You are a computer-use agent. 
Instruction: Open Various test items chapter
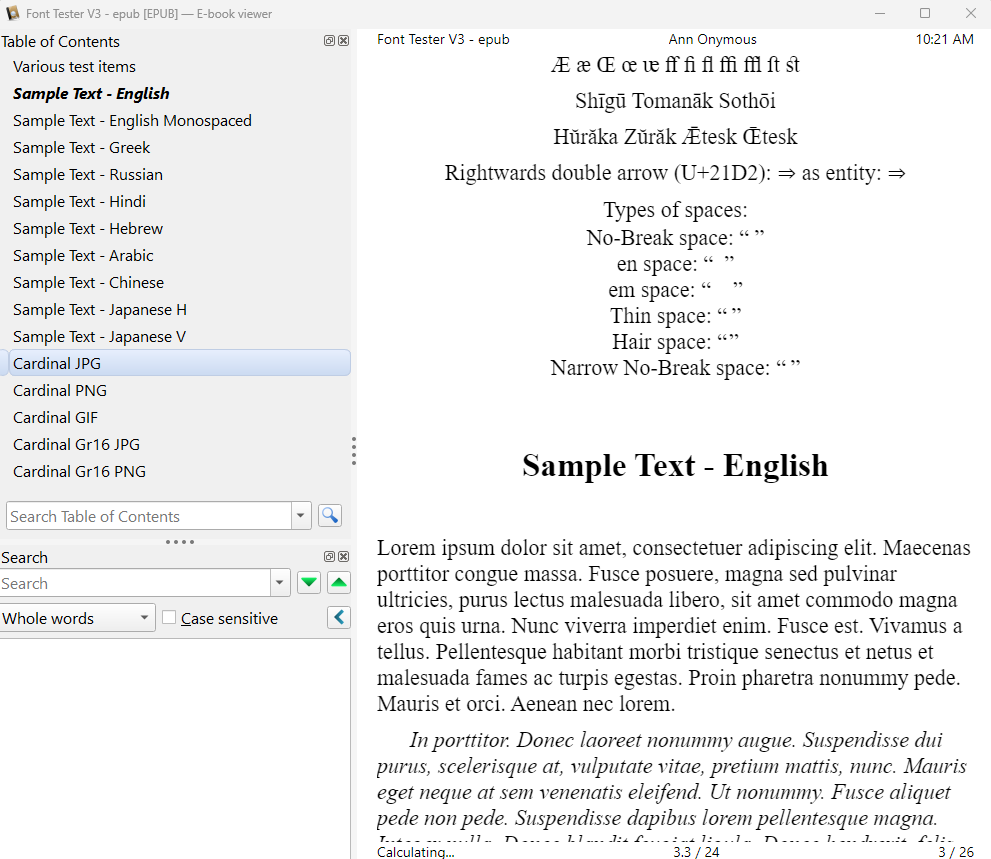tap(75, 66)
